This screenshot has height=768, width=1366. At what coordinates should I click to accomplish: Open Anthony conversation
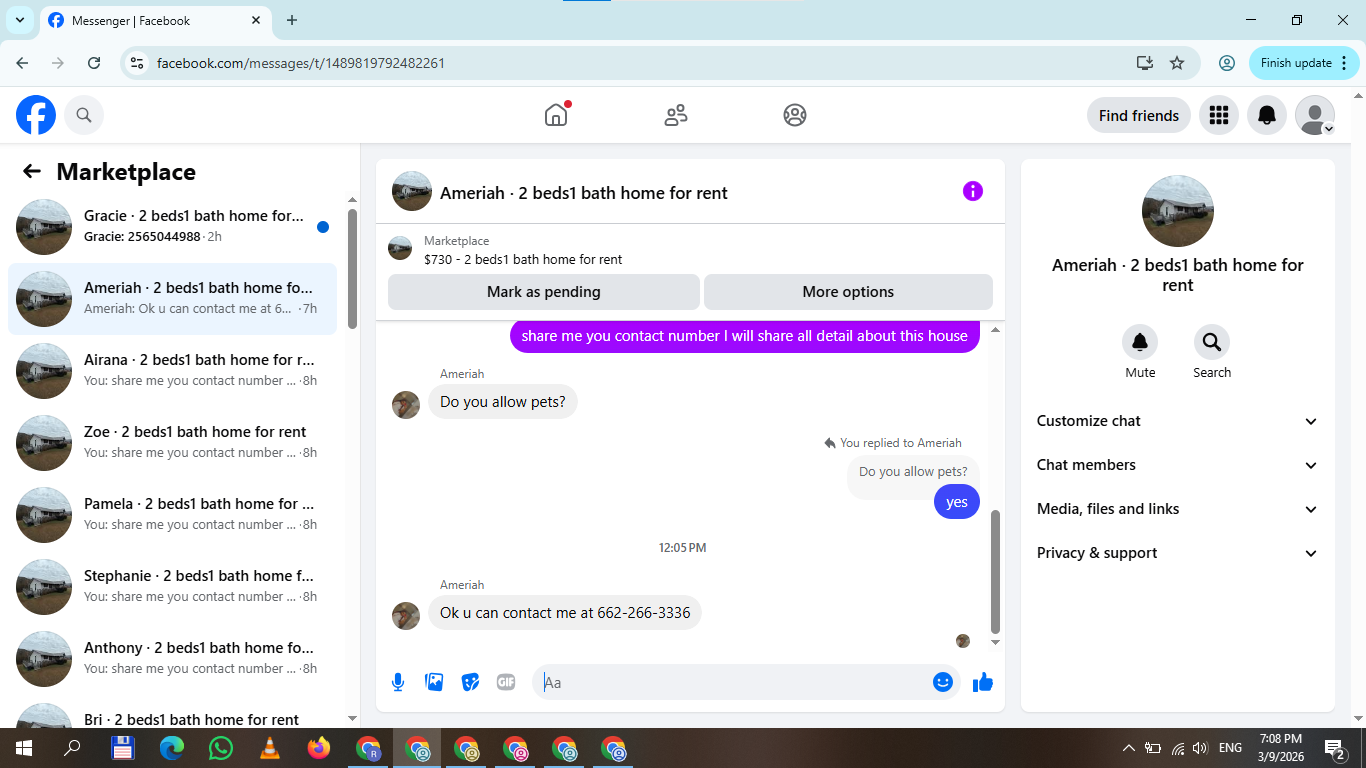(172, 659)
